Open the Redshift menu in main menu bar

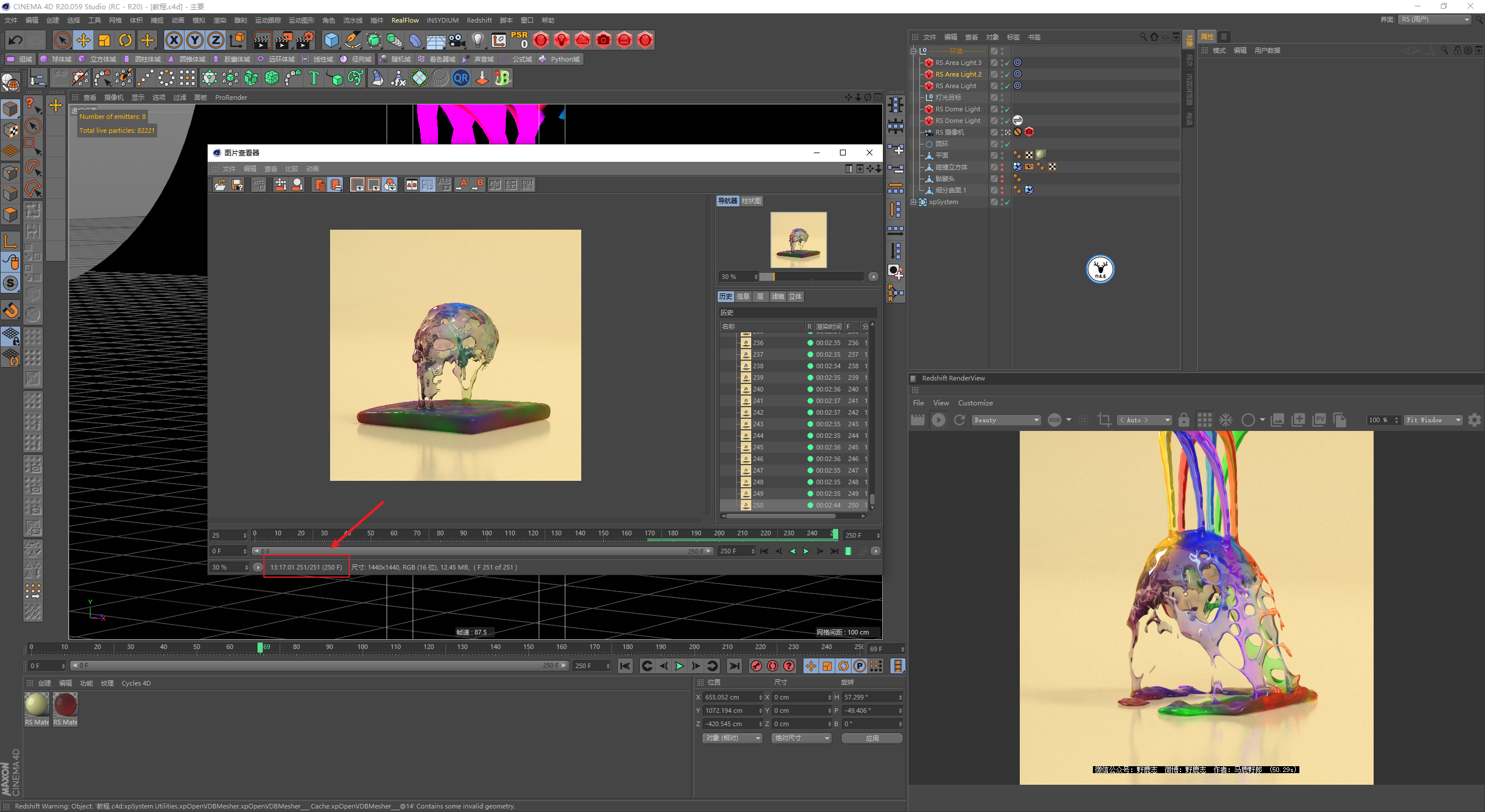pos(479,20)
